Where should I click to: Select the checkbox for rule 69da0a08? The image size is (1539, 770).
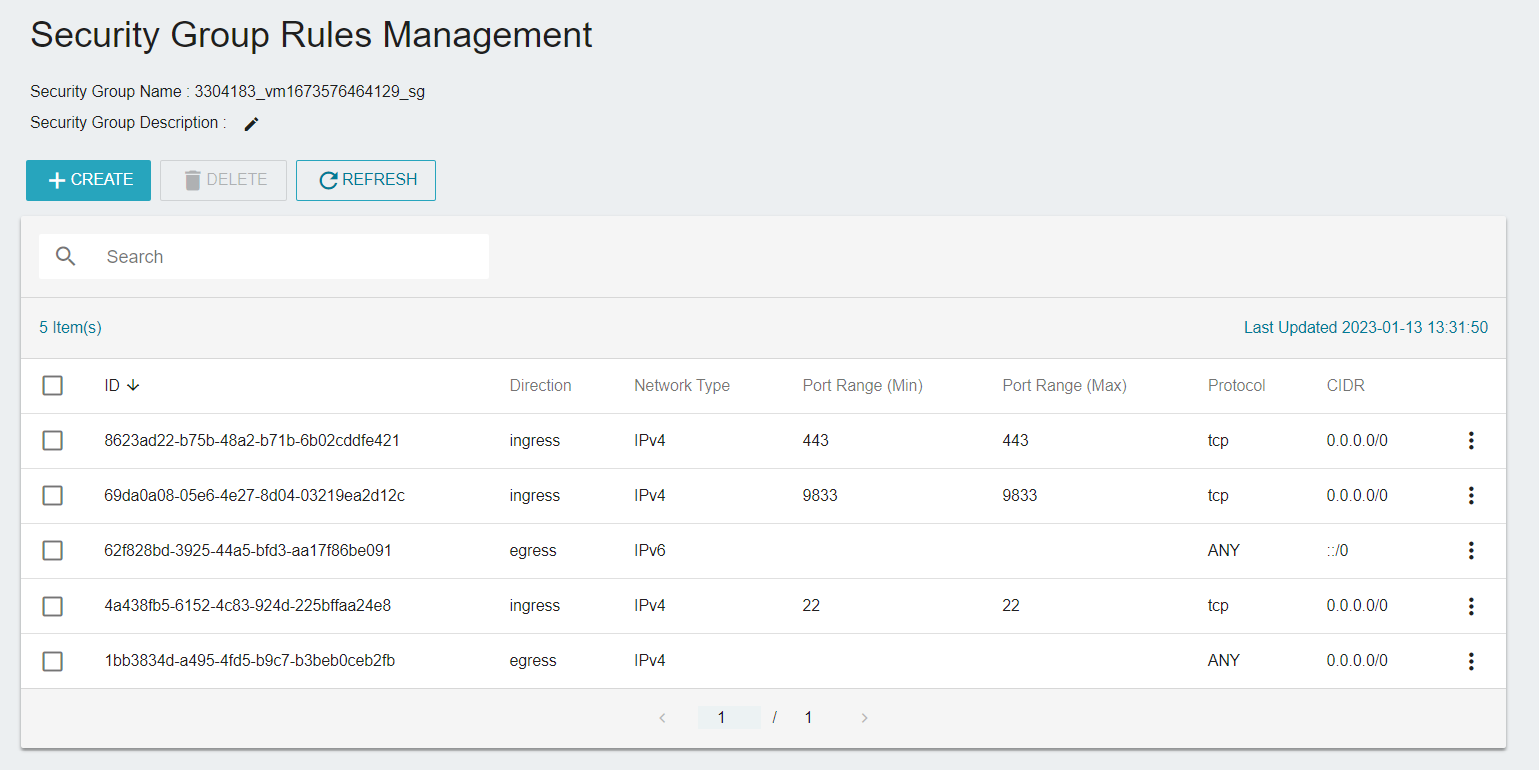pyautogui.click(x=53, y=496)
